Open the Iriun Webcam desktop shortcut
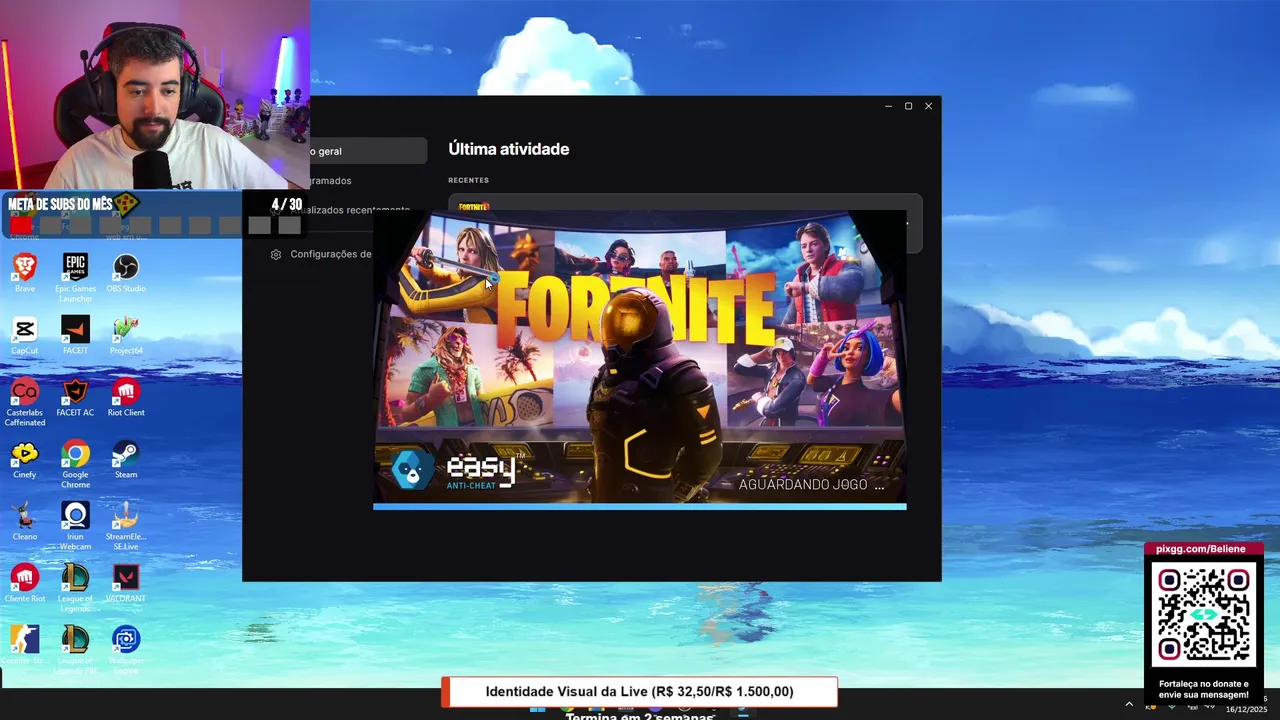The height and width of the screenshot is (720, 1280). click(75, 526)
